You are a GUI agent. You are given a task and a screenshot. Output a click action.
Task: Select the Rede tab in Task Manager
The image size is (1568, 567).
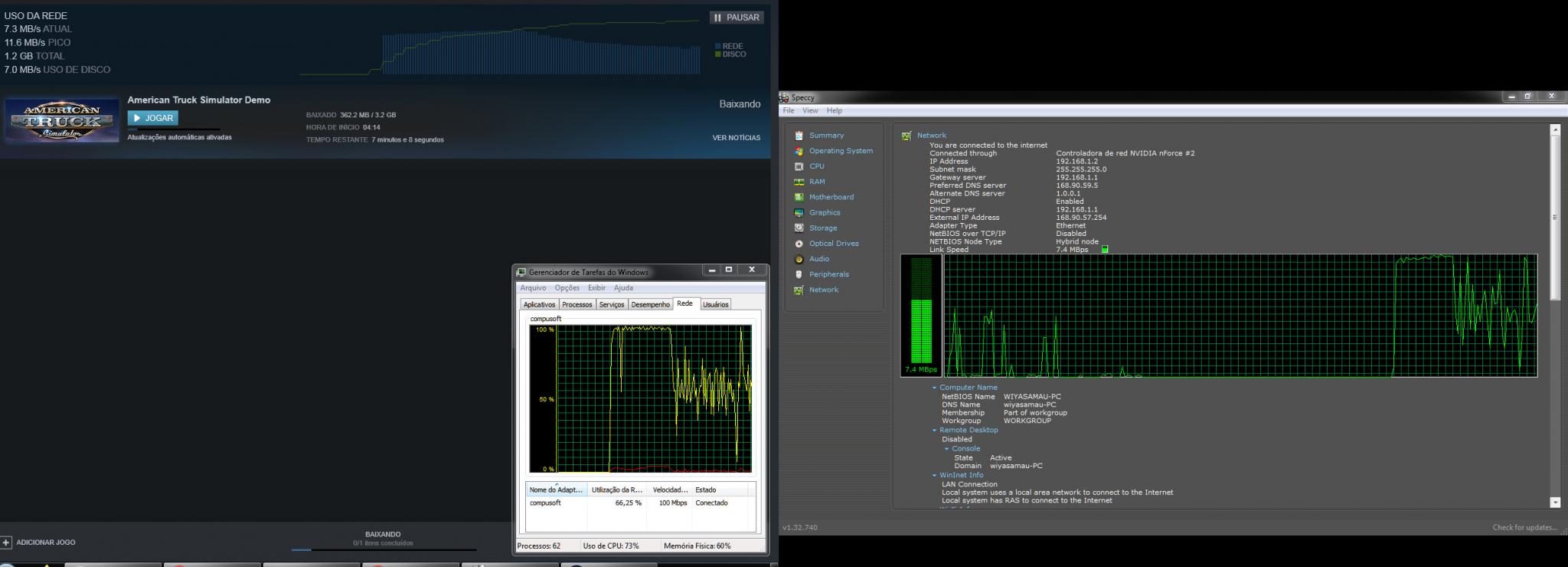pos(685,303)
